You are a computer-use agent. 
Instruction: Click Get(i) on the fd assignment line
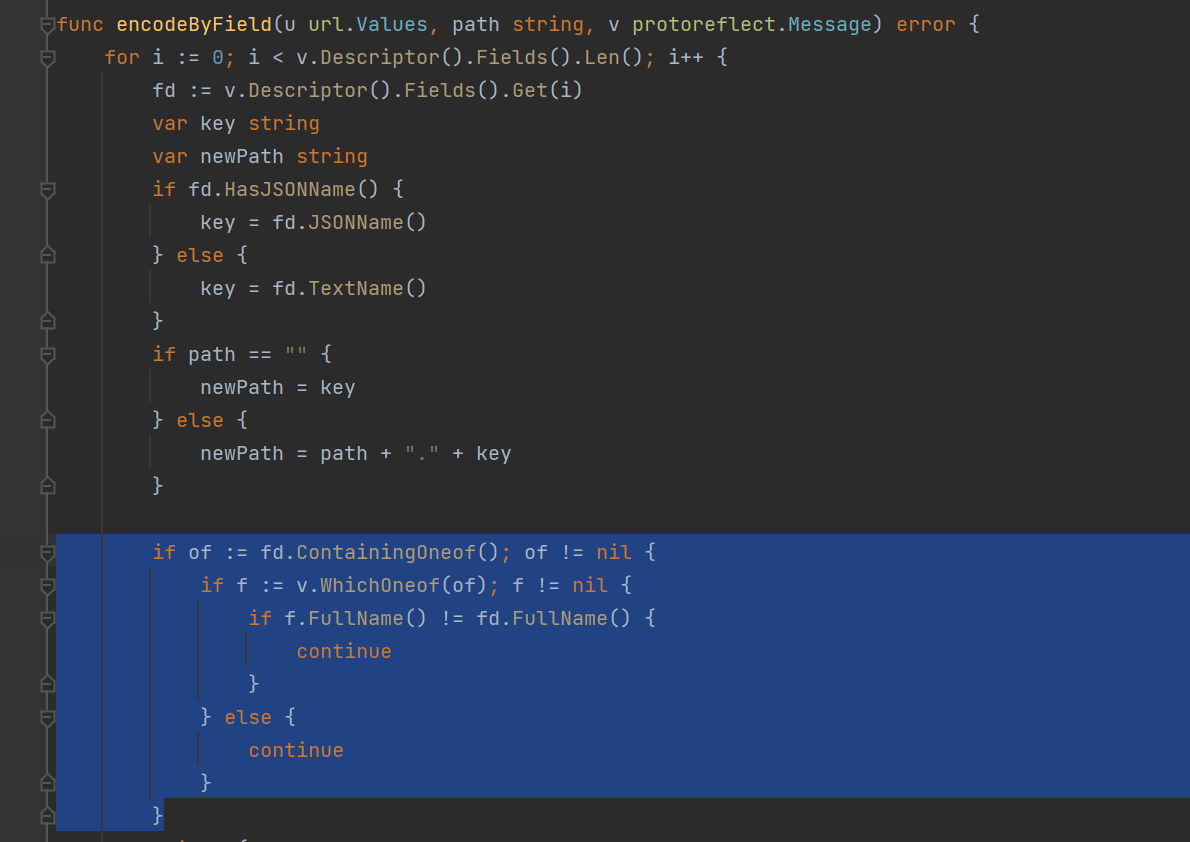547,91
